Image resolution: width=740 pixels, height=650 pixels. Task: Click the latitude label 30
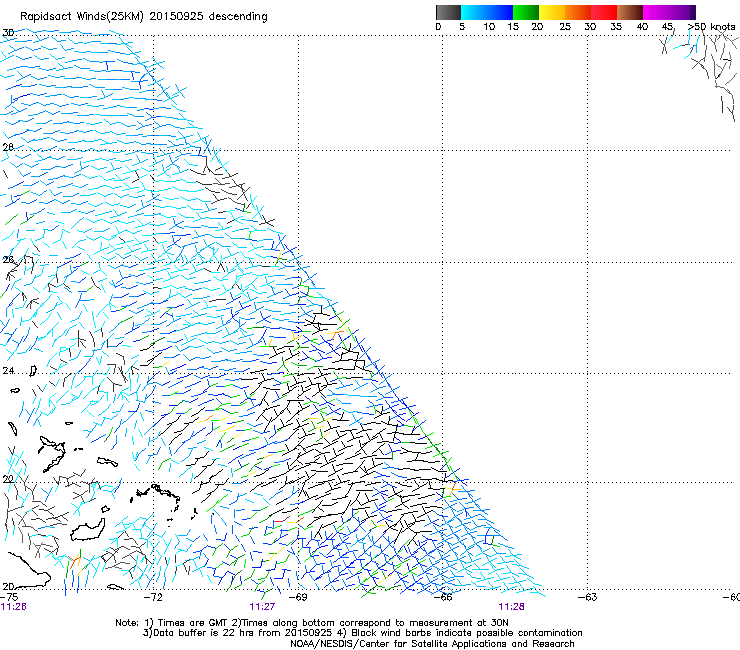[8, 33]
